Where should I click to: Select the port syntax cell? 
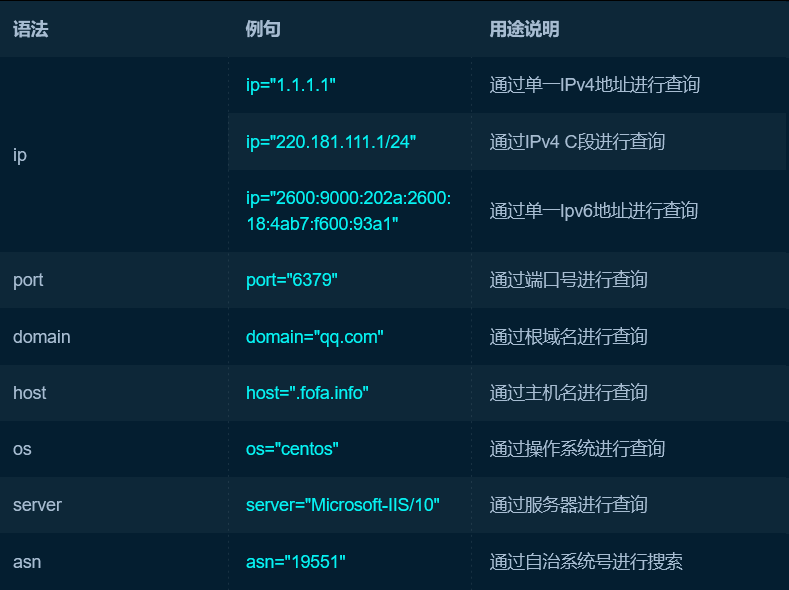(x=28, y=280)
